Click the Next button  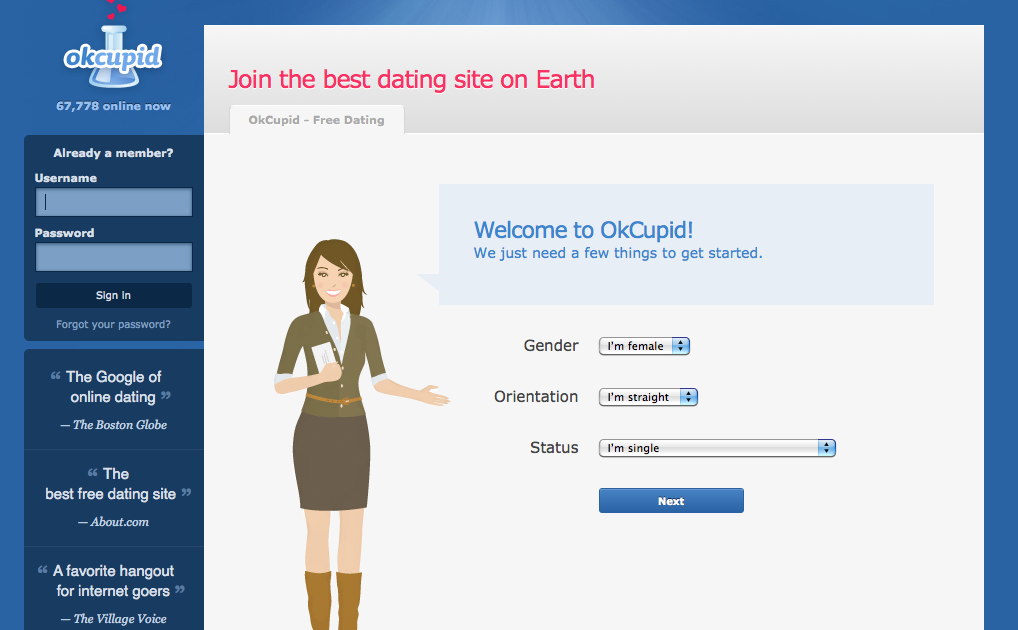point(670,500)
